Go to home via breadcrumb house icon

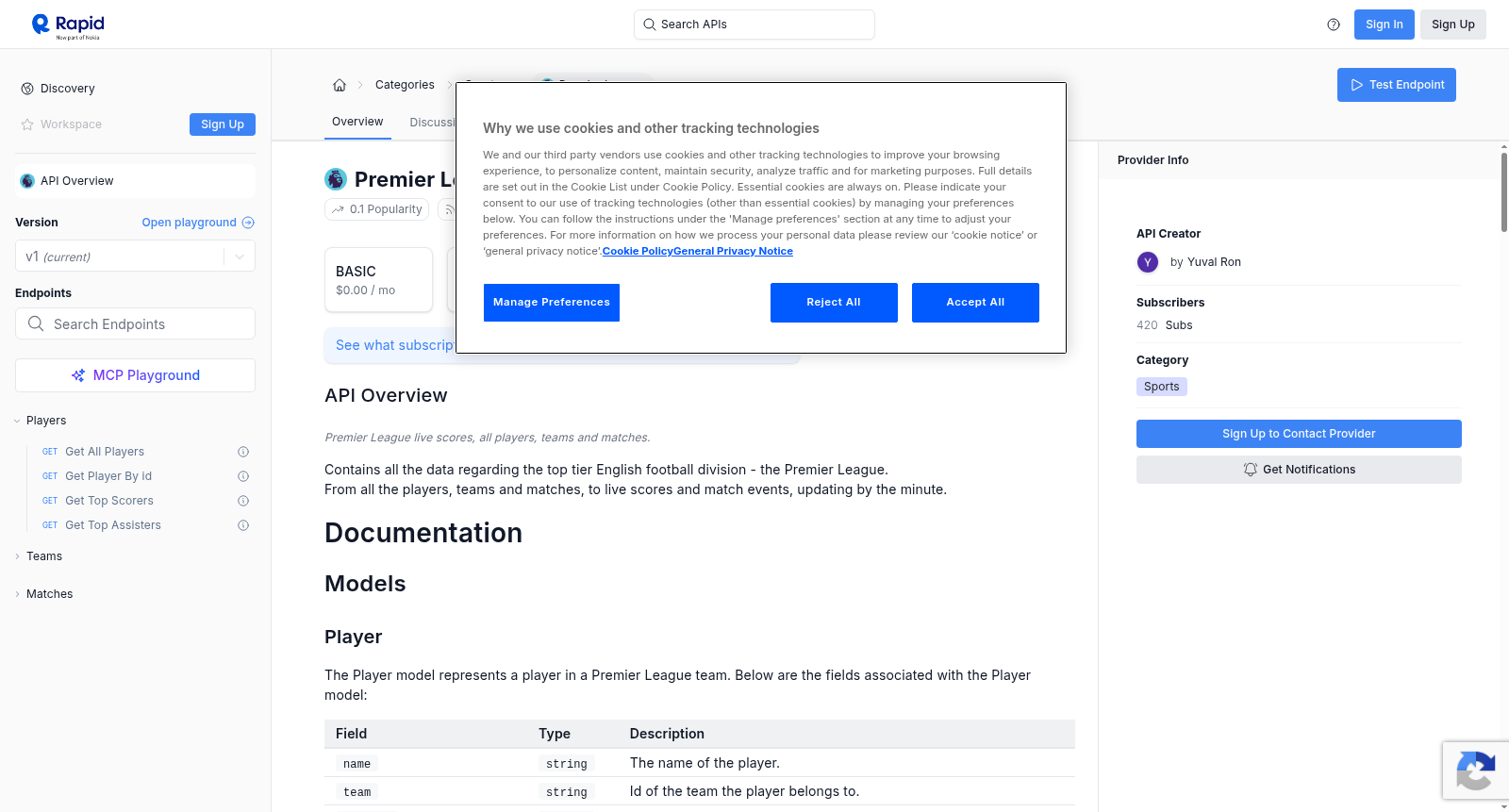pyautogui.click(x=340, y=85)
